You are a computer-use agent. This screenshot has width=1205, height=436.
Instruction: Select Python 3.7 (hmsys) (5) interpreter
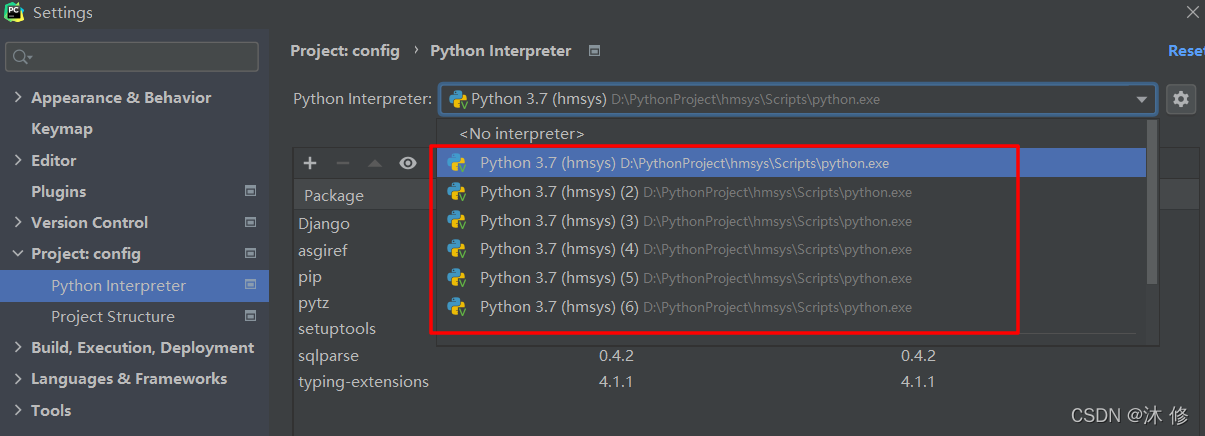click(x=791, y=278)
